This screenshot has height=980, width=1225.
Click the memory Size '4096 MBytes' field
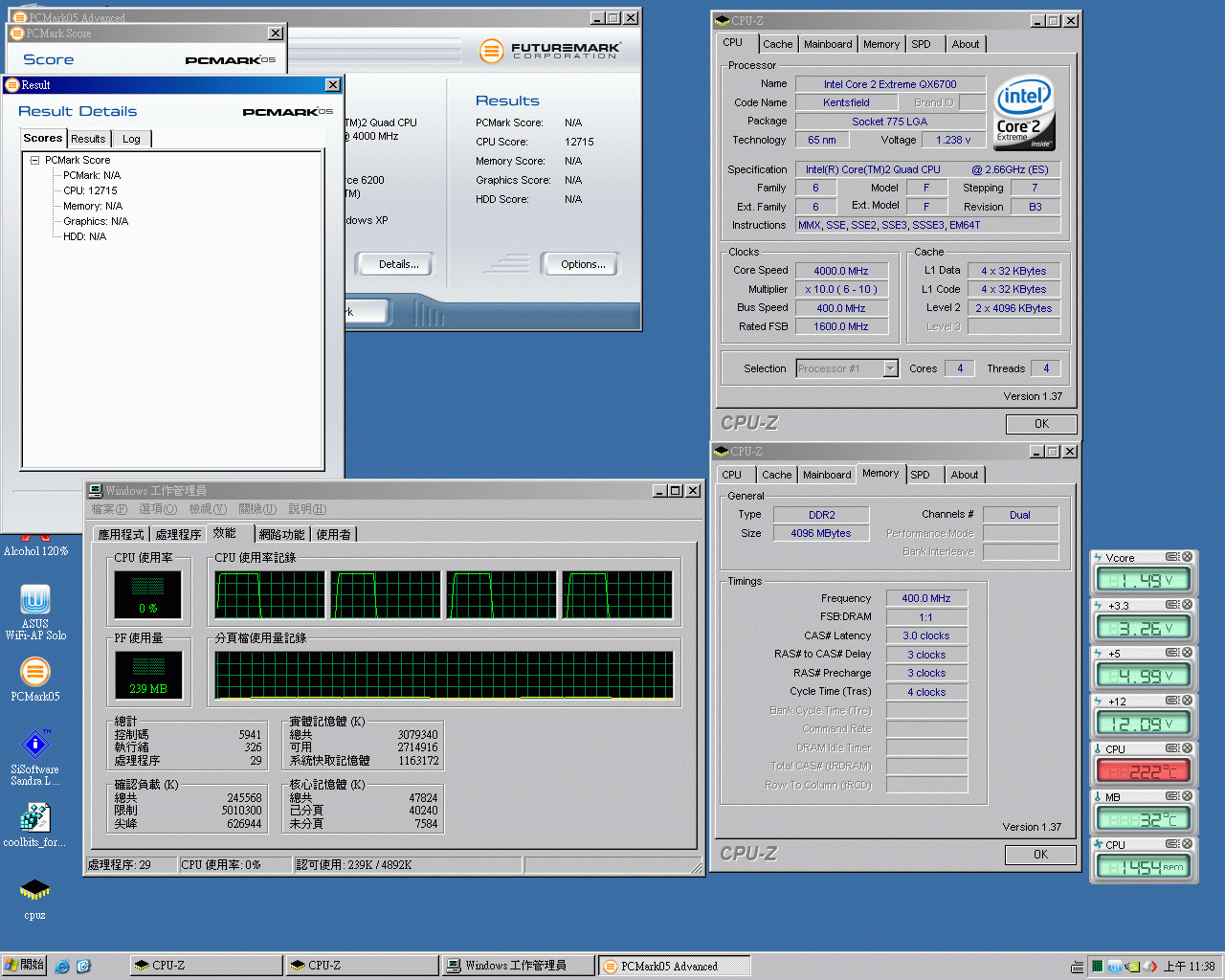click(821, 533)
